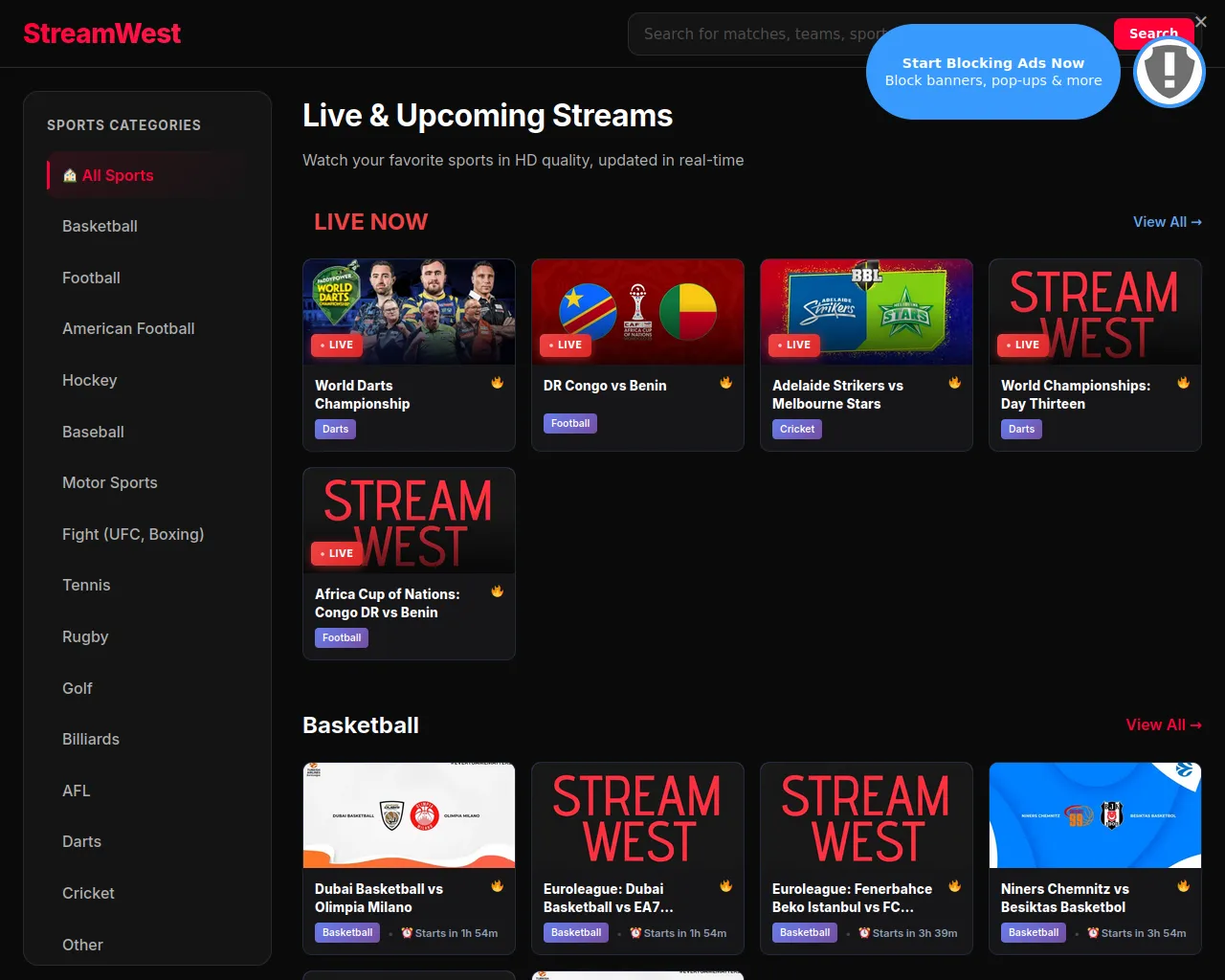The height and width of the screenshot is (980, 1225).
Task: Click flame icon on Niners Chemnitz vs Besiktas card
Action: click(1184, 886)
